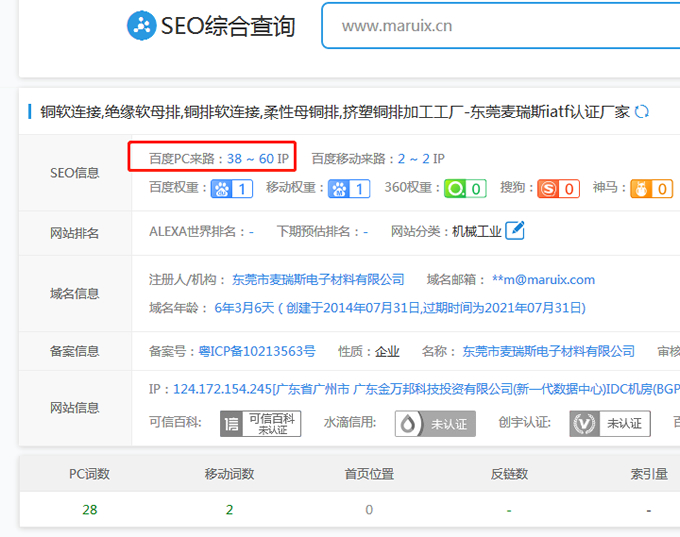Click the 移动词数 value 2
This screenshot has height=537, width=680.
229,510
